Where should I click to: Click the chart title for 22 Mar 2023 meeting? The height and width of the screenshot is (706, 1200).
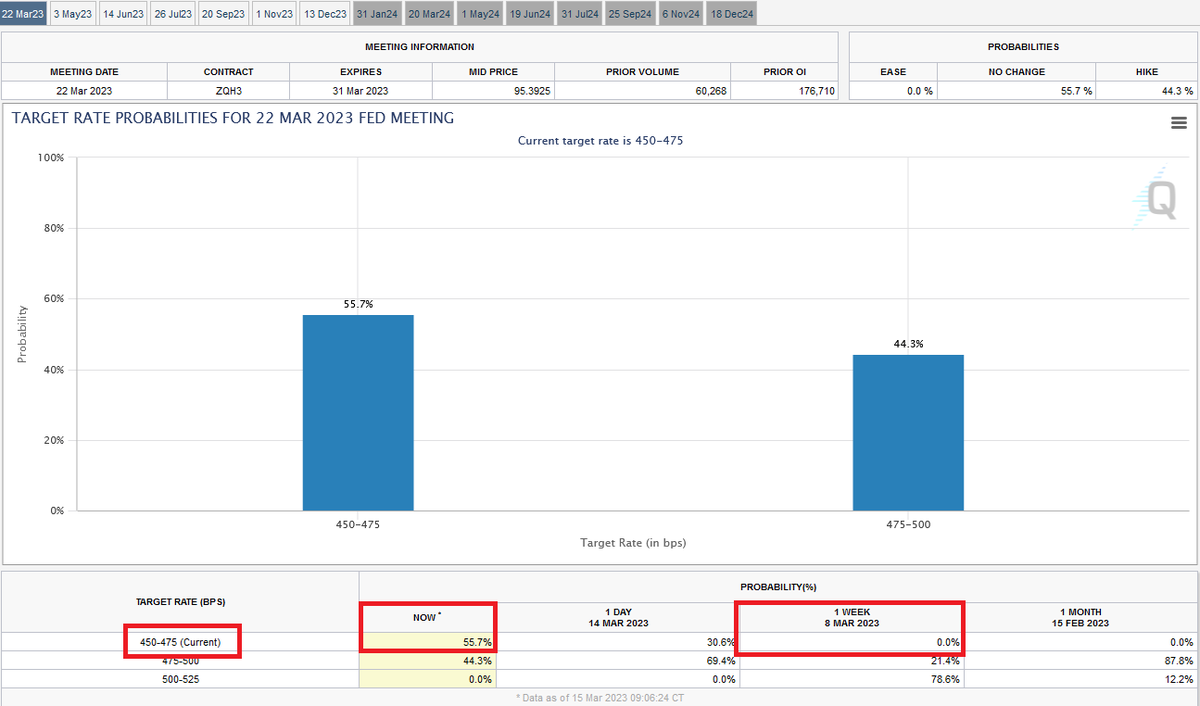tap(233, 118)
